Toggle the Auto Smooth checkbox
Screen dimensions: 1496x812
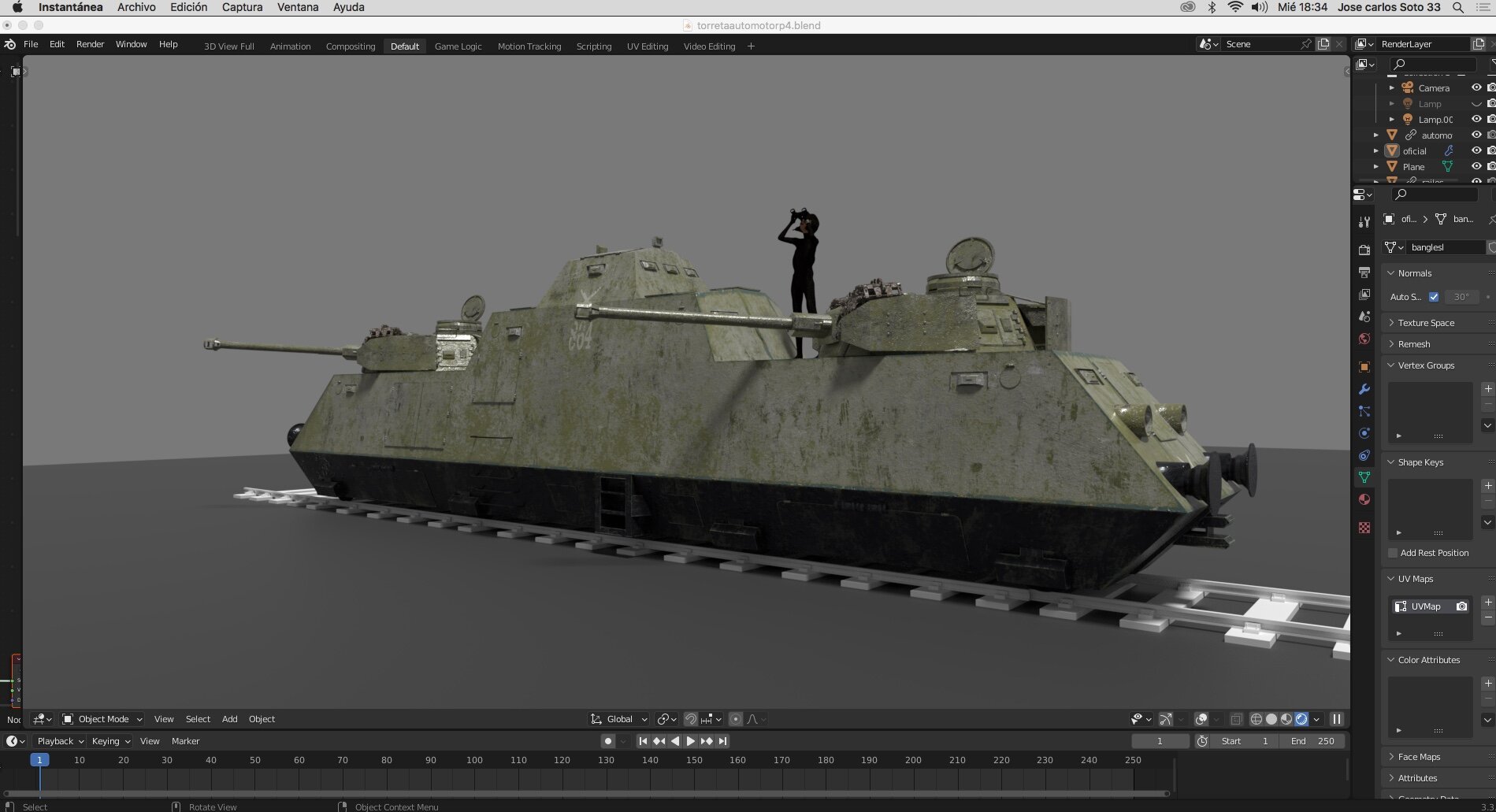[x=1434, y=297]
